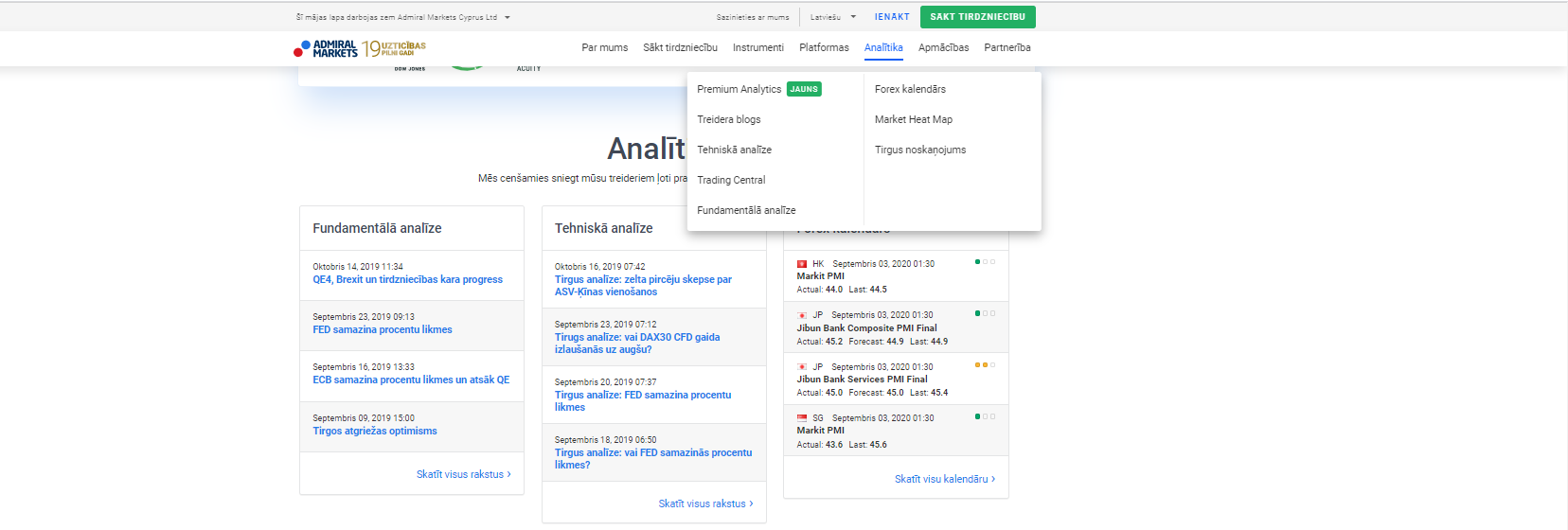Viewport: 1568px width, 530px height.
Task: Open the Analītika menu tab
Action: 883,47
